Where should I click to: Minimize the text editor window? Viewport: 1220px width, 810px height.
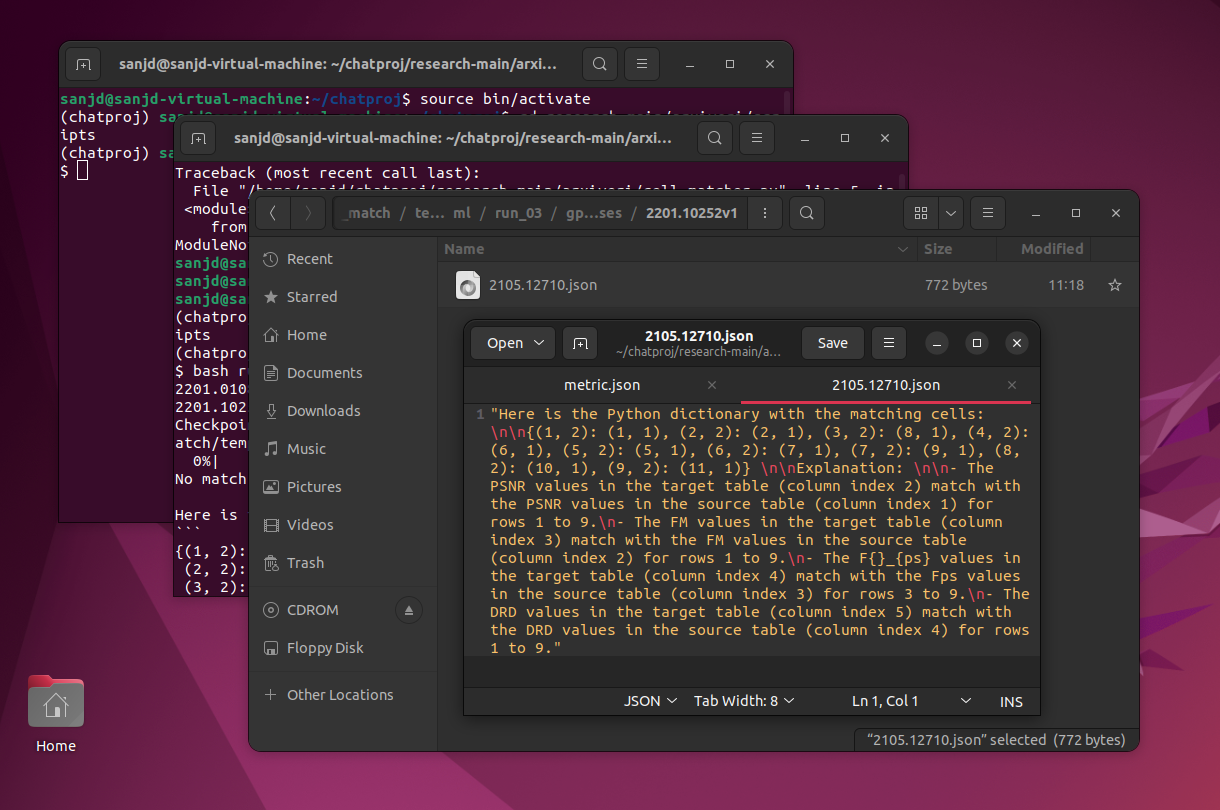(x=936, y=343)
